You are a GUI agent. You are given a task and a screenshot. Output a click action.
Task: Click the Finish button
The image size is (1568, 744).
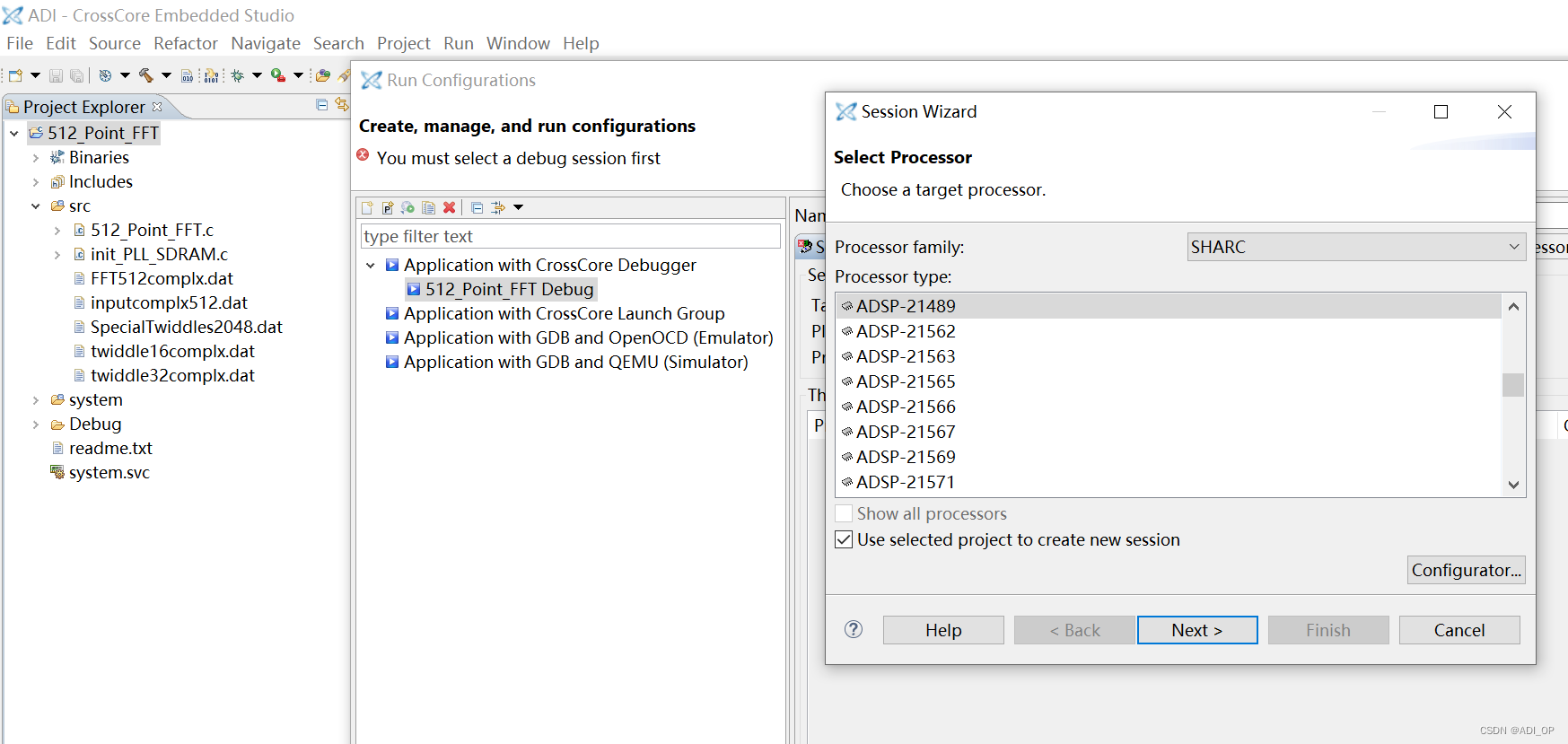pos(1328,630)
